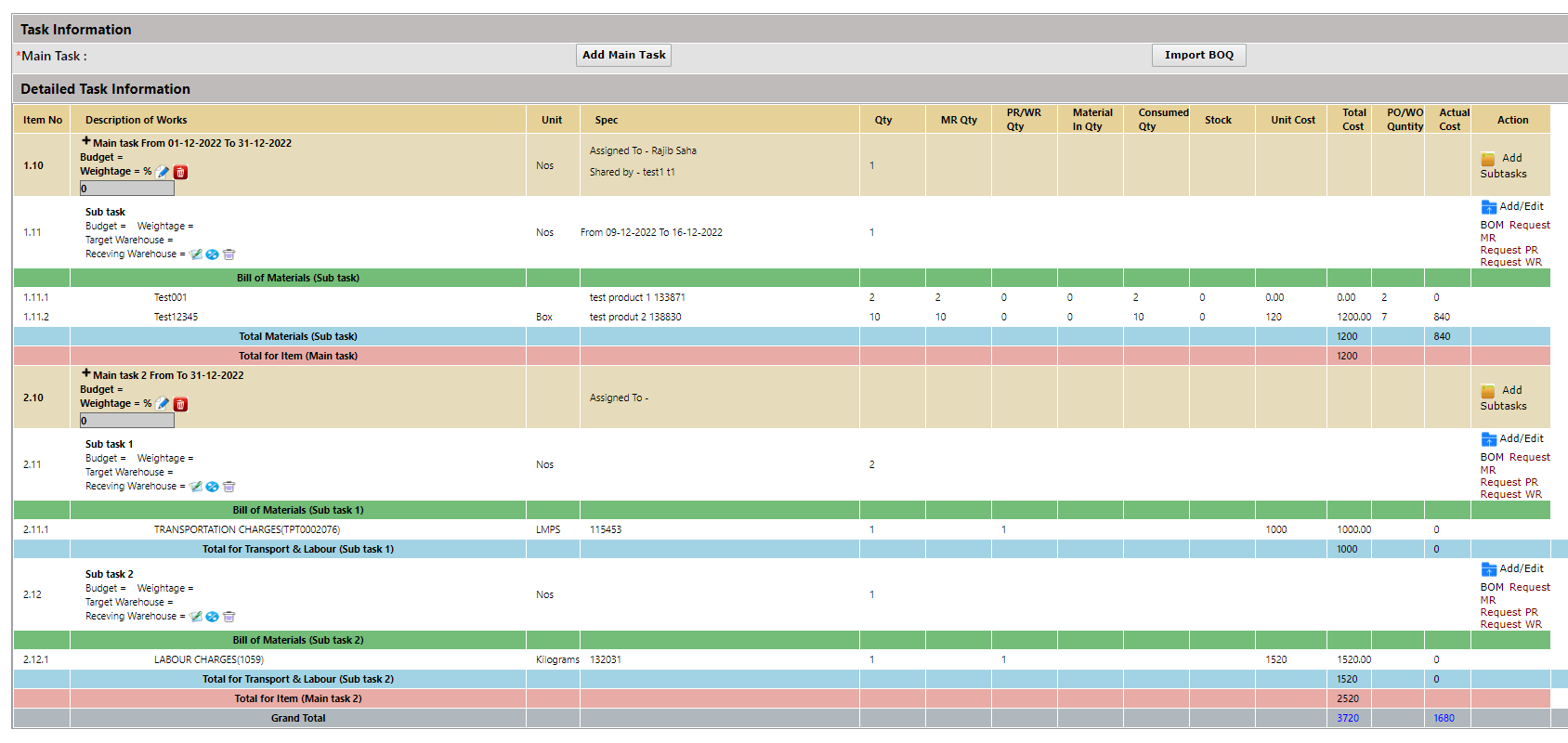Click blue Add/Edit BOM folder icon in row 2.11
The width and height of the screenshot is (1568, 743).
pos(1489,439)
